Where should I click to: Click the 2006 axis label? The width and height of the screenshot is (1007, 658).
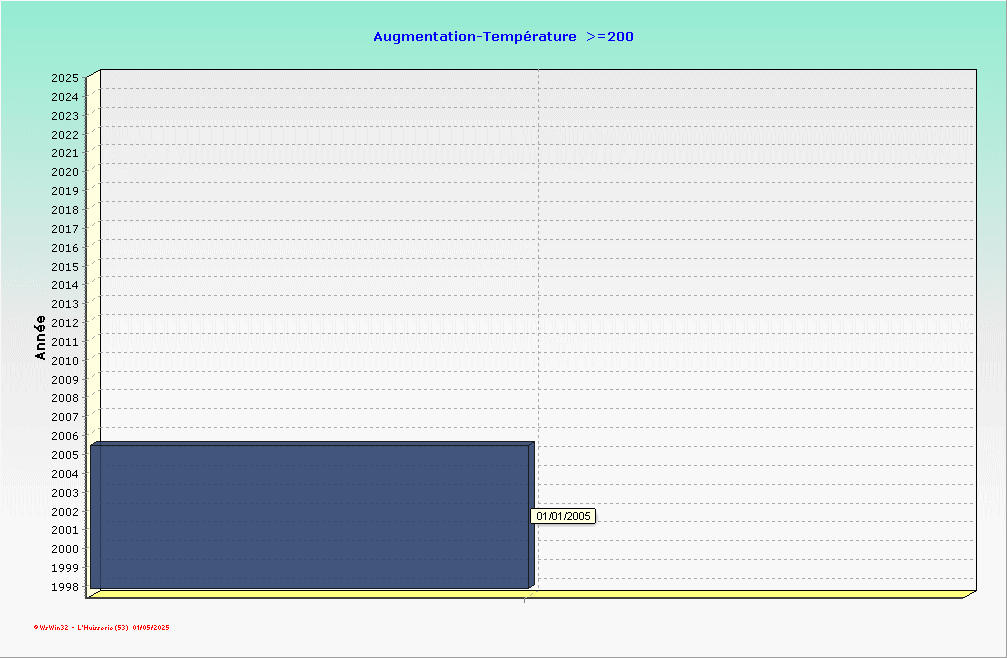pos(65,436)
